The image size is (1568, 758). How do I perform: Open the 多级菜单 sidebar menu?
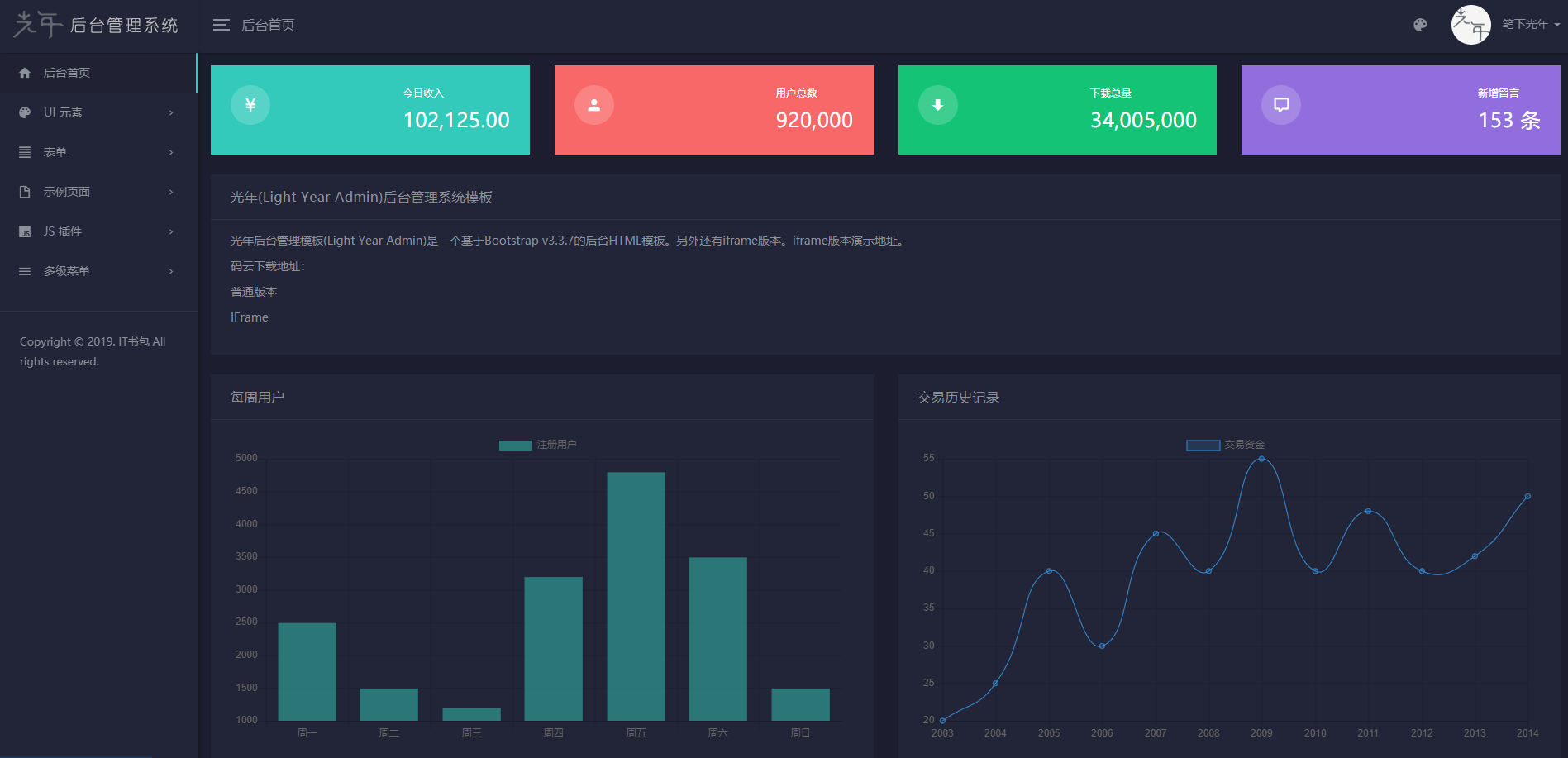click(x=98, y=271)
